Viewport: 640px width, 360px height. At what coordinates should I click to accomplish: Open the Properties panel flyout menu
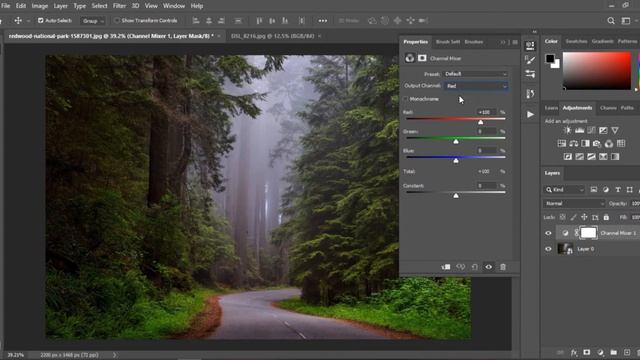515,42
